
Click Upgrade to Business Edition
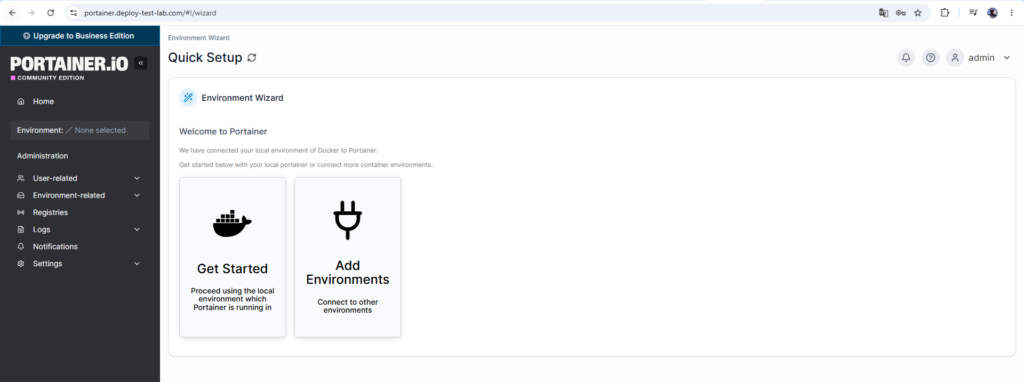(x=79, y=36)
